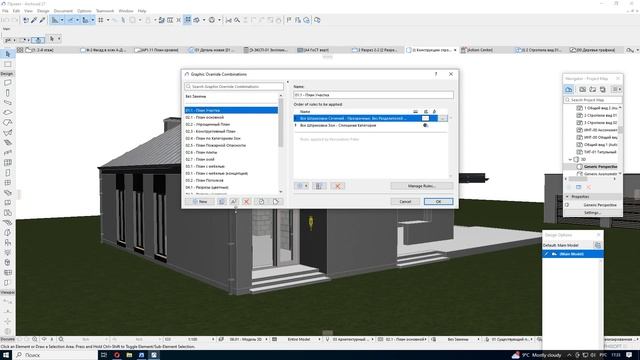This screenshot has width=640, height=360.
Task: Select Generic Perspective in Navigator tree
Action: point(600,167)
